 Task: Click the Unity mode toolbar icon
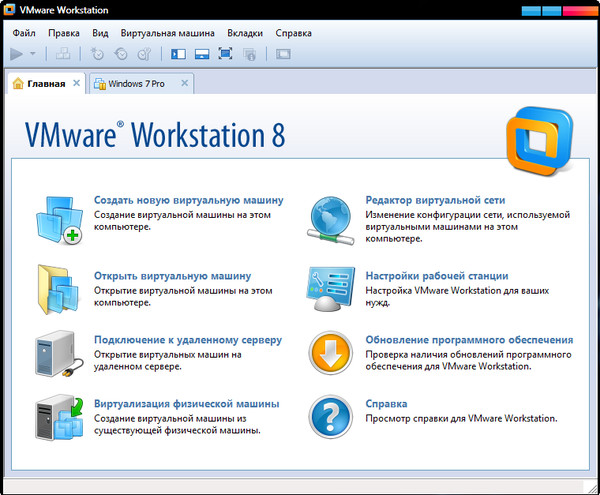click(249, 54)
